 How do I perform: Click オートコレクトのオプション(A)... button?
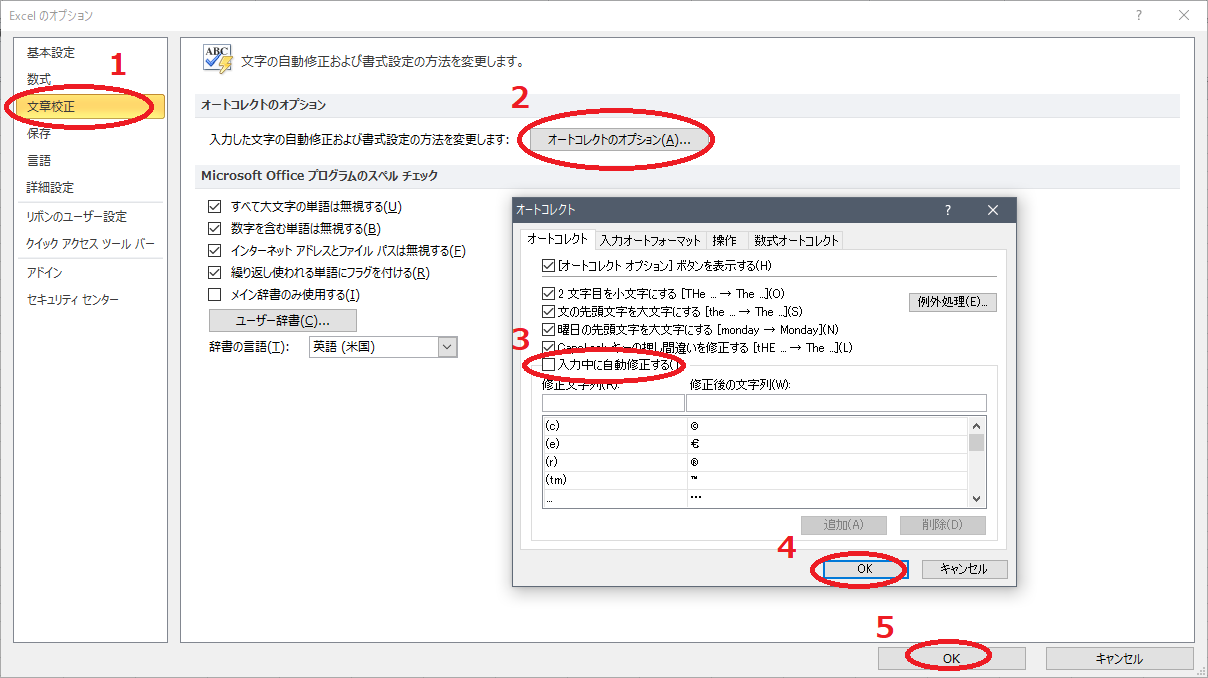point(619,140)
